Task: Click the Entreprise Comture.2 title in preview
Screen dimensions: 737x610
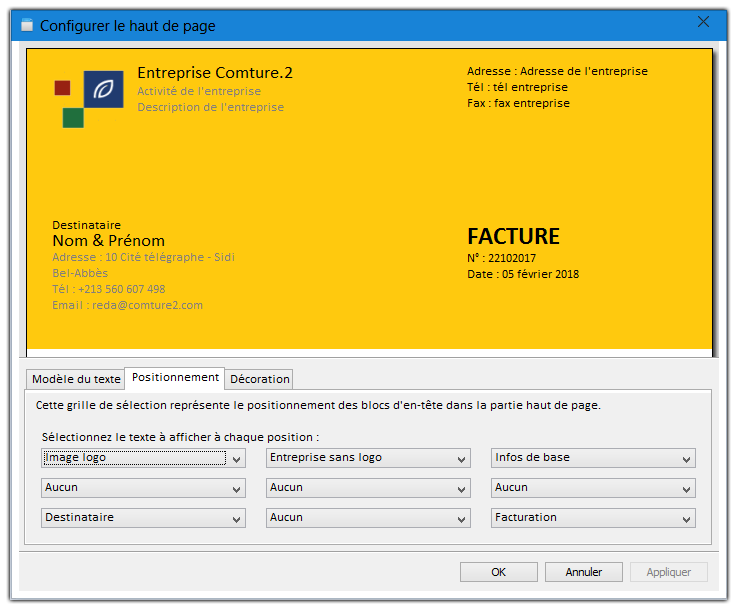Action: (215, 73)
